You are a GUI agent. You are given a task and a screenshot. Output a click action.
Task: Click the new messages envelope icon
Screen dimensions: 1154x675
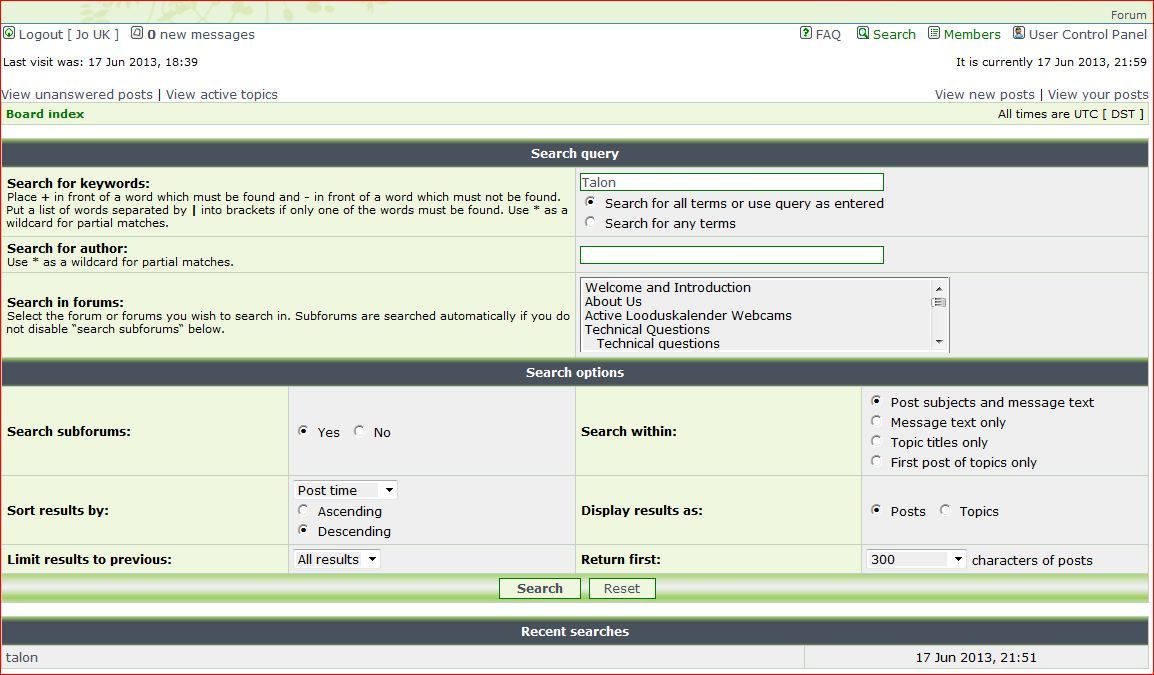point(137,33)
